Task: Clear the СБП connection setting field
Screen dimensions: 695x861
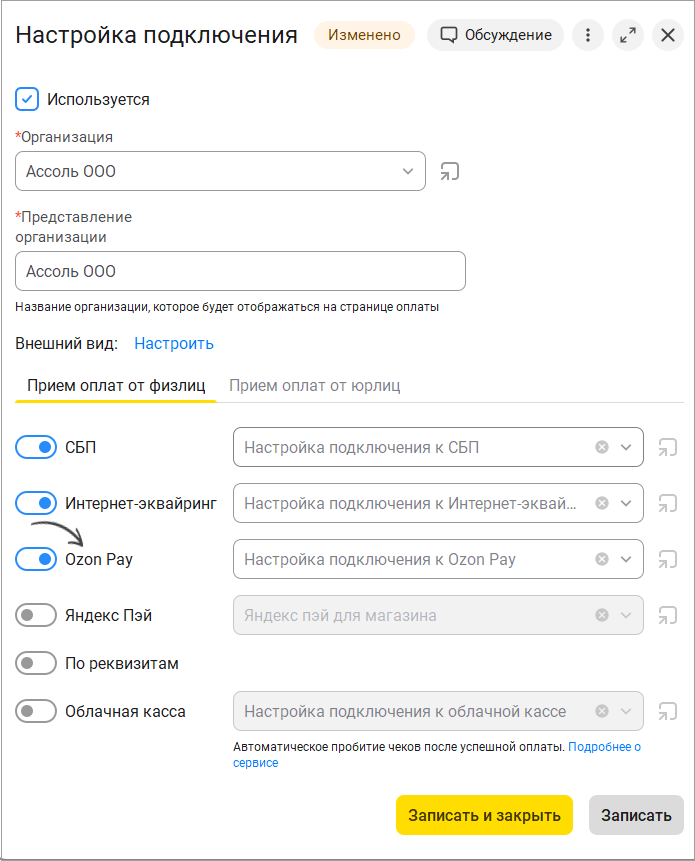Action: pyautogui.click(x=602, y=448)
